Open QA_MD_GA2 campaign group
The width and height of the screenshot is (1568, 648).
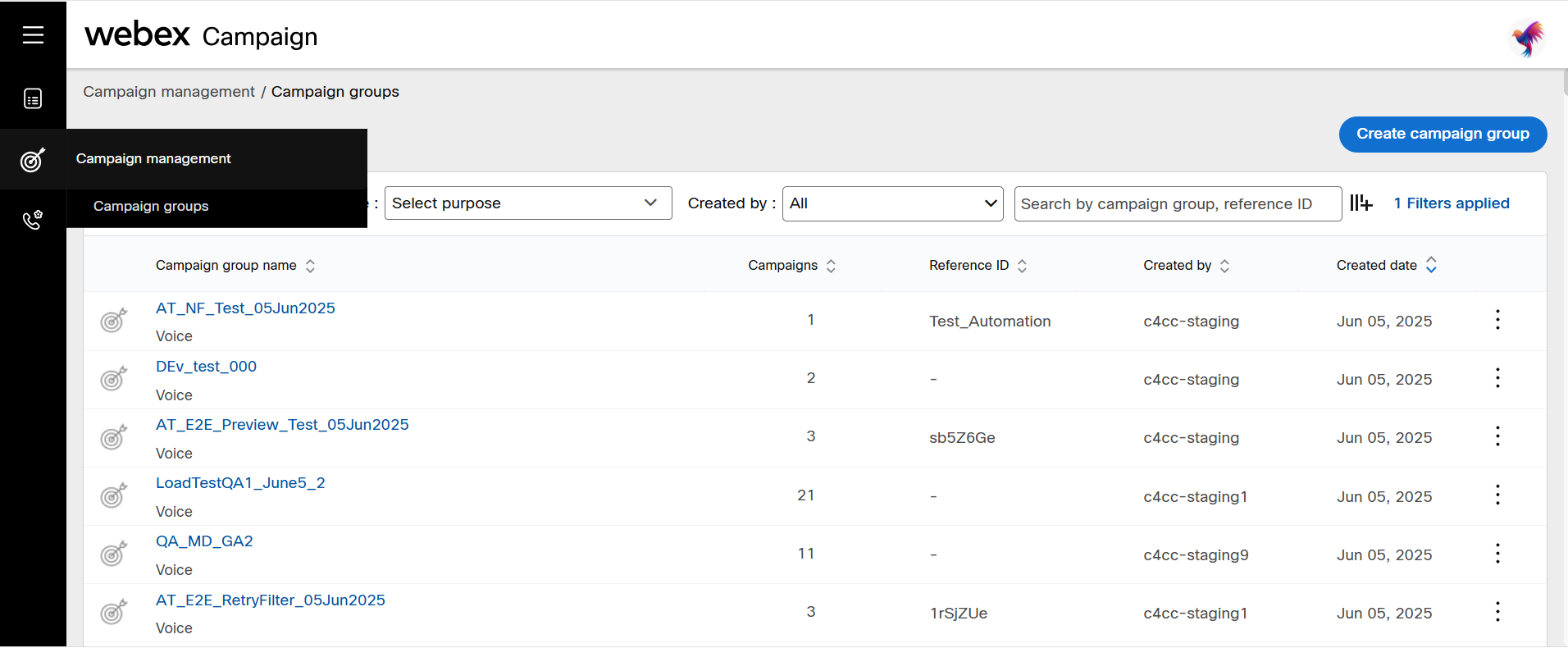204,541
